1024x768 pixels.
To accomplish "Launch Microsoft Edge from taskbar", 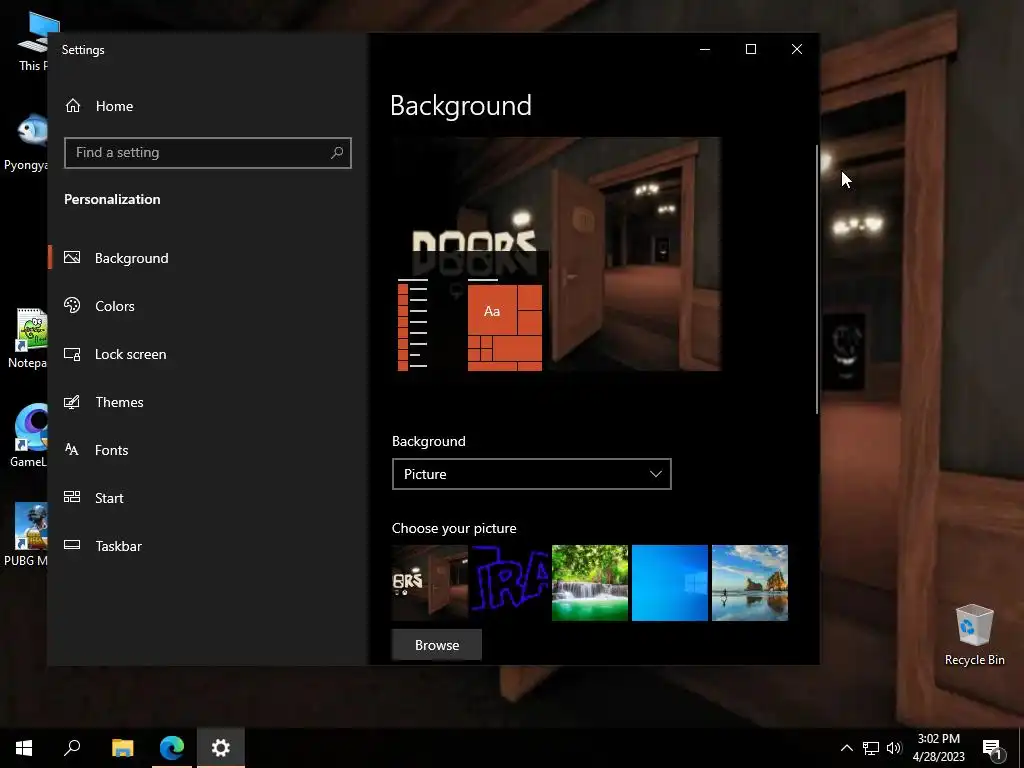I will pos(172,748).
